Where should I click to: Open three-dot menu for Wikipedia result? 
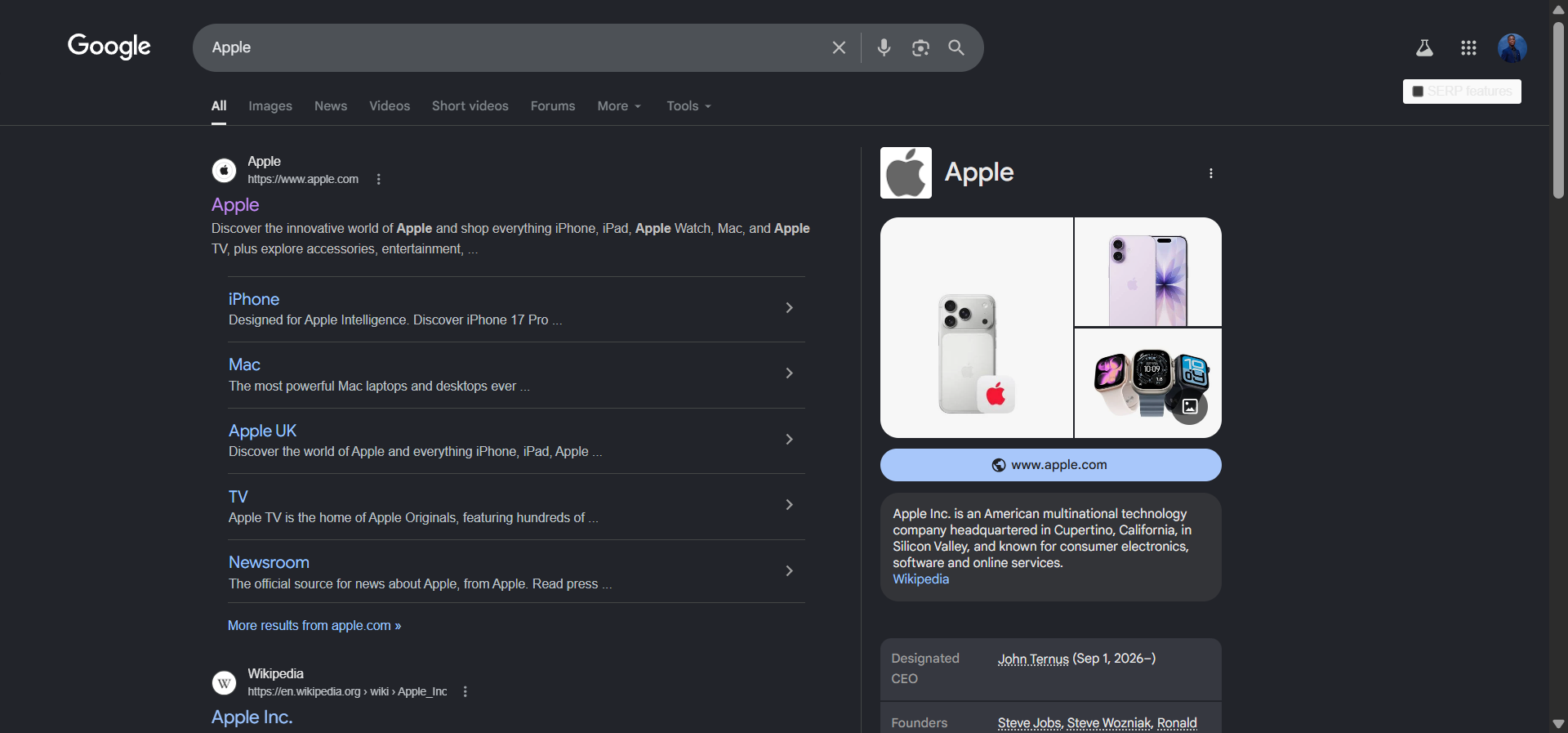(465, 691)
